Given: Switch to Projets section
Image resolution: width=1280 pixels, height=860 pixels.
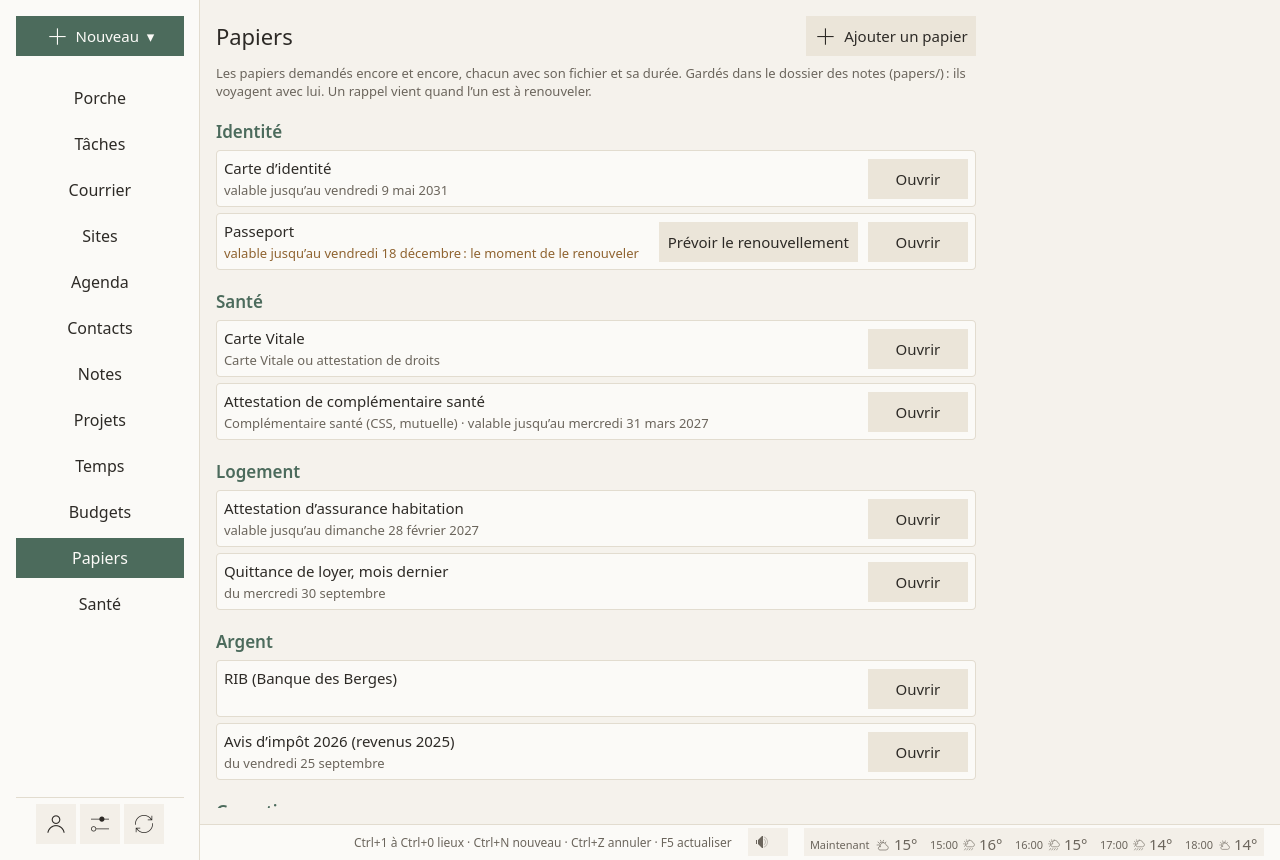Looking at the screenshot, I should (x=100, y=420).
